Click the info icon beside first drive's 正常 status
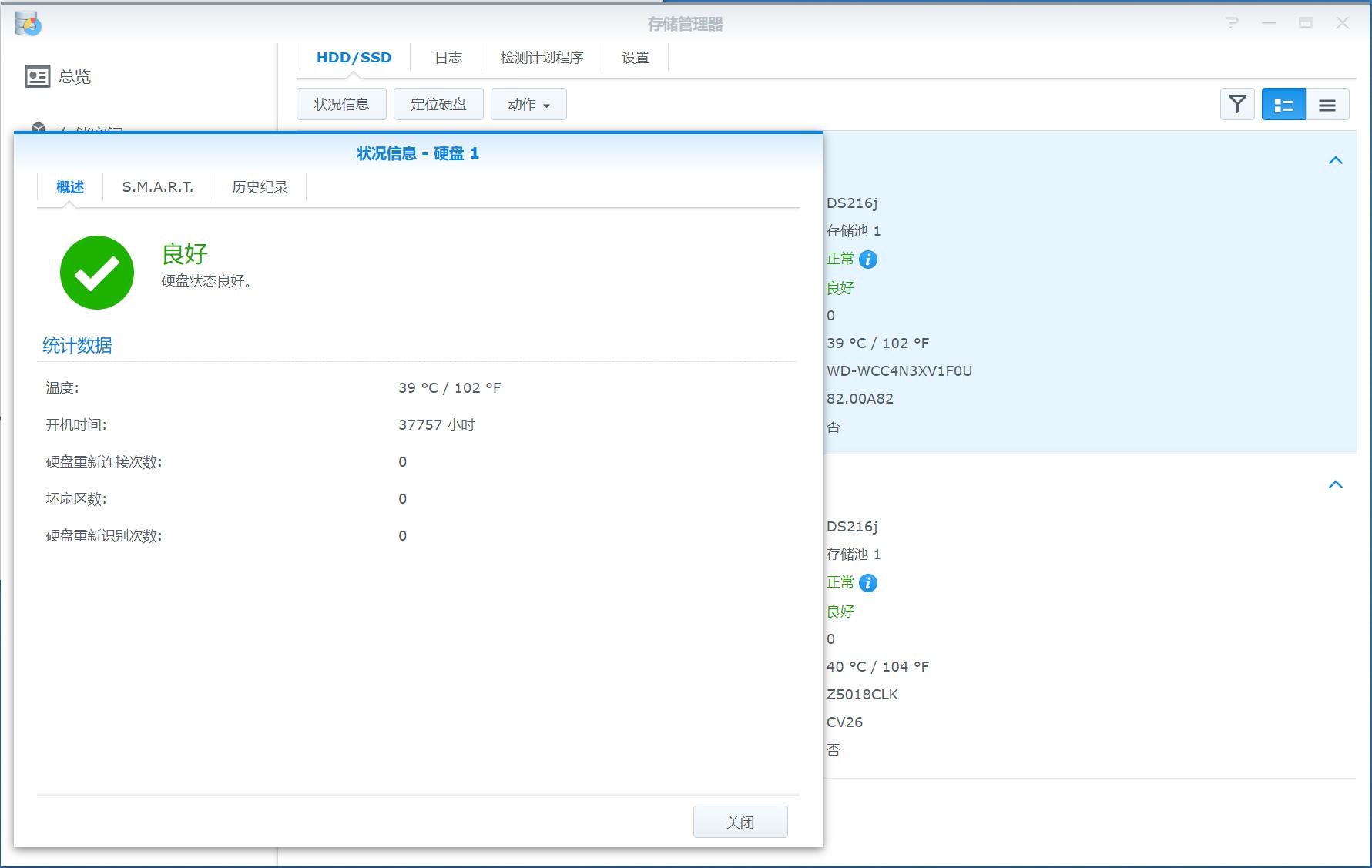Image resolution: width=1372 pixels, height=868 pixels. coord(869,260)
